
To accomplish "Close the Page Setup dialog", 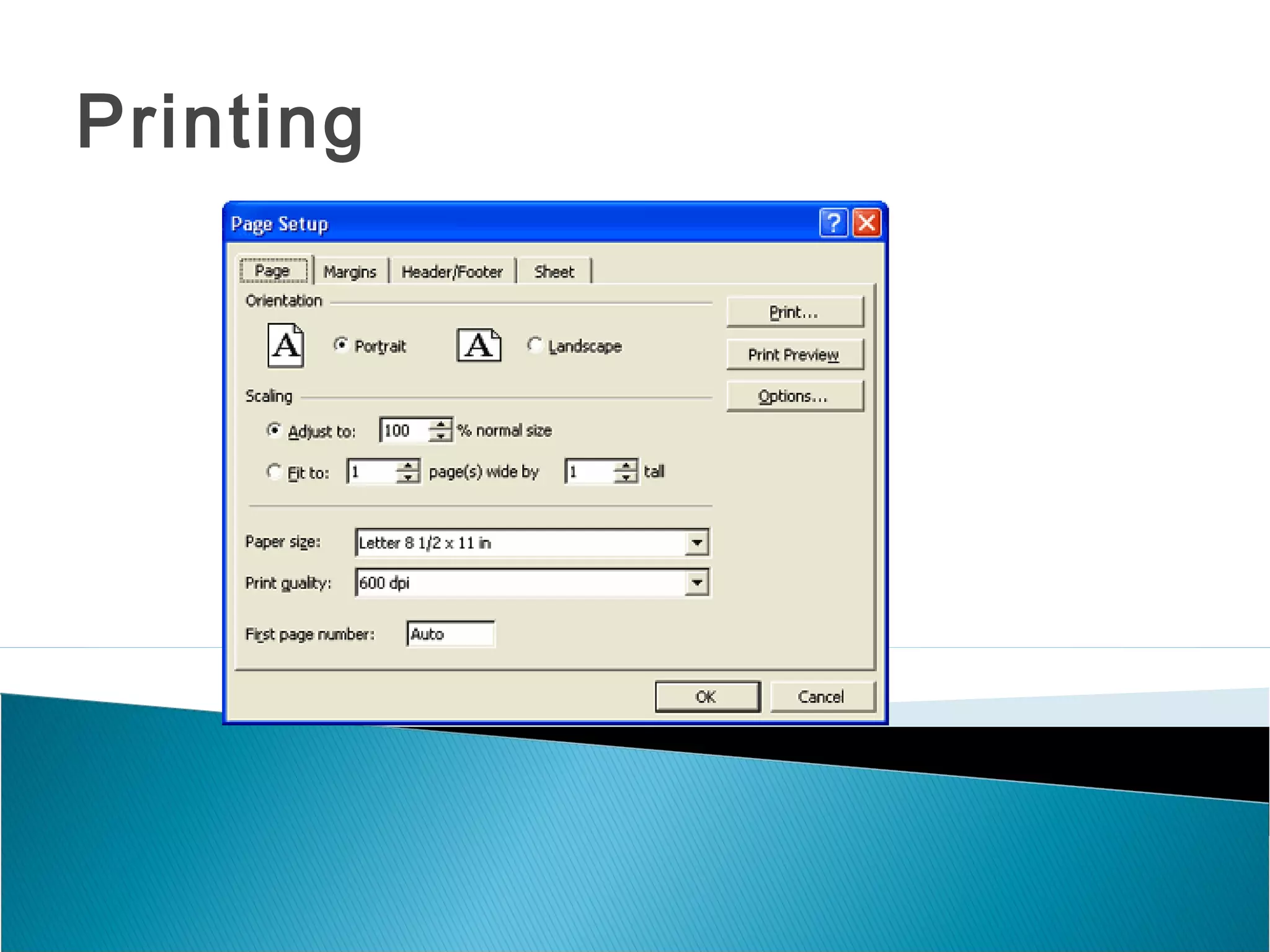I will [x=867, y=223].
